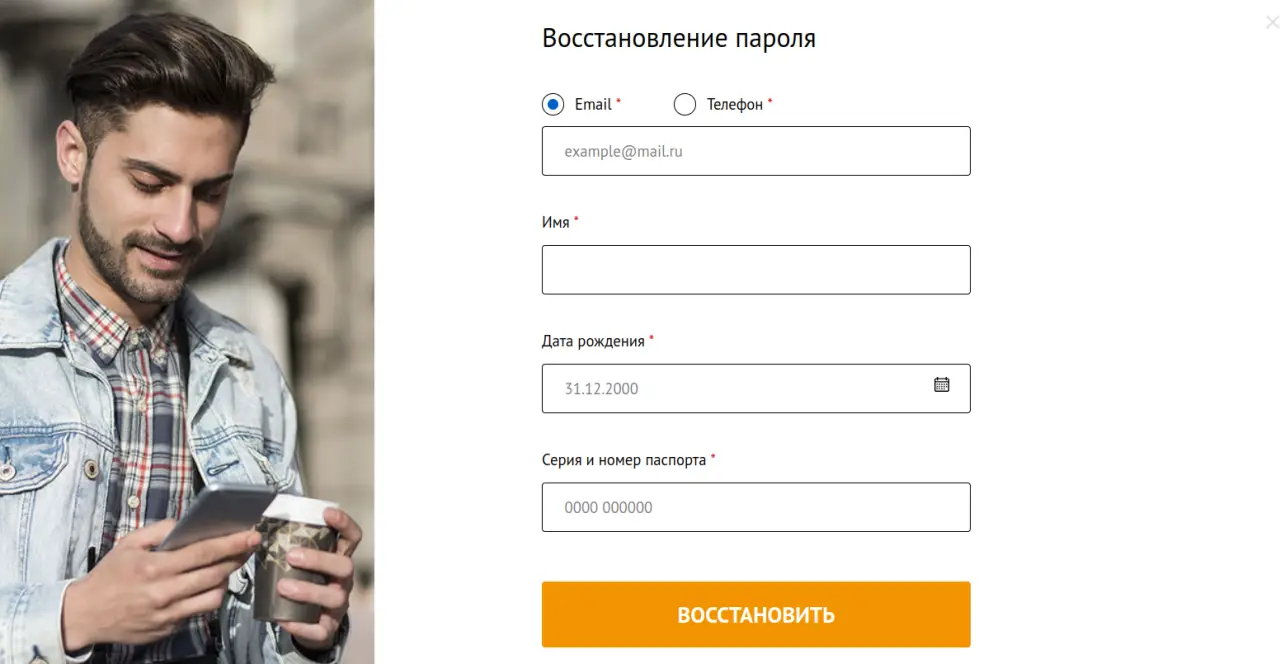Image resolution: width=1280 pixels, height=664 pixels.
Task: Click the Имя field label
Action: point(555,222)
